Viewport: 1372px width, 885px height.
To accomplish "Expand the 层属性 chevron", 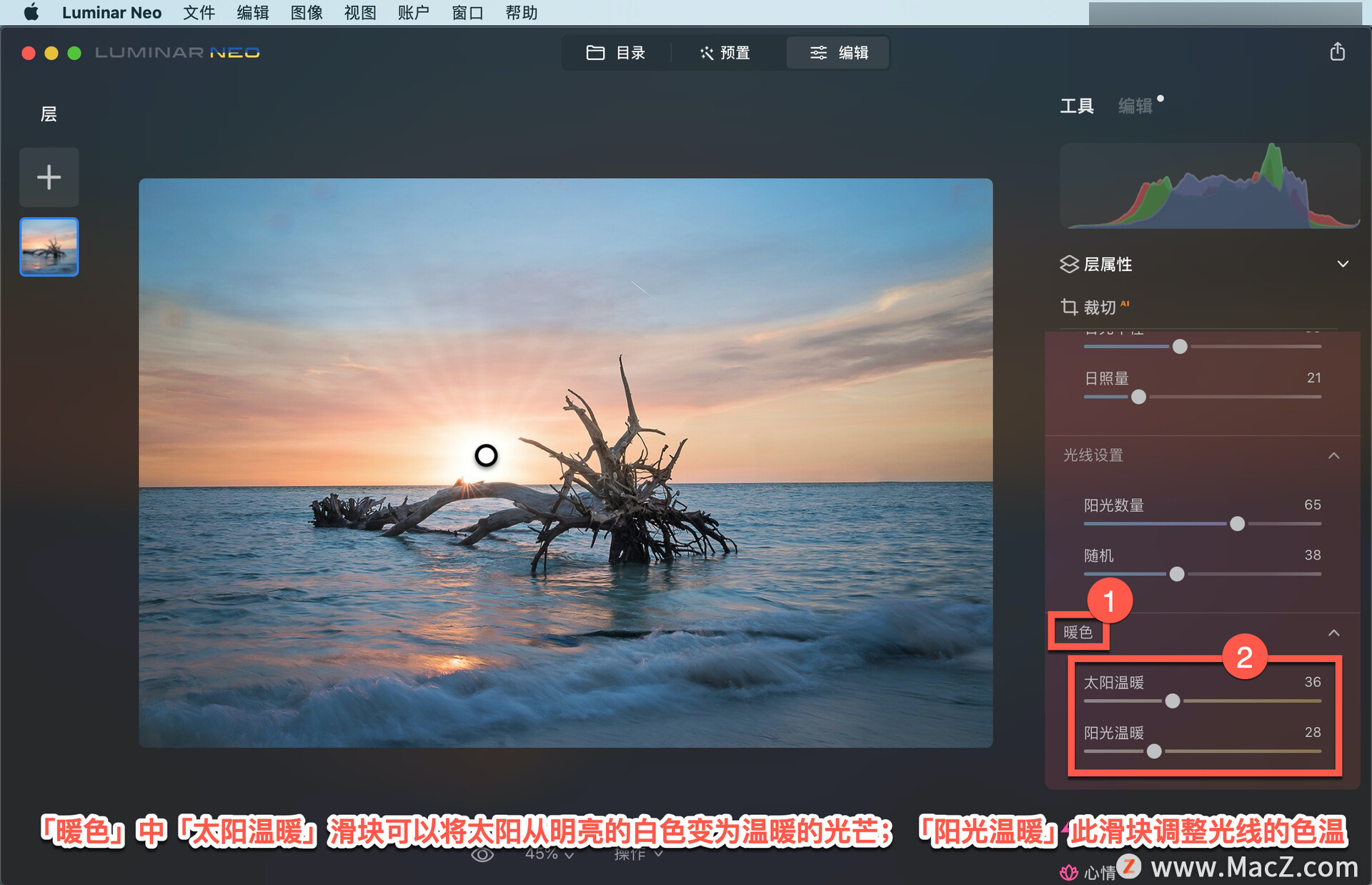I will pyautogui.click(x=1343, y=264).
